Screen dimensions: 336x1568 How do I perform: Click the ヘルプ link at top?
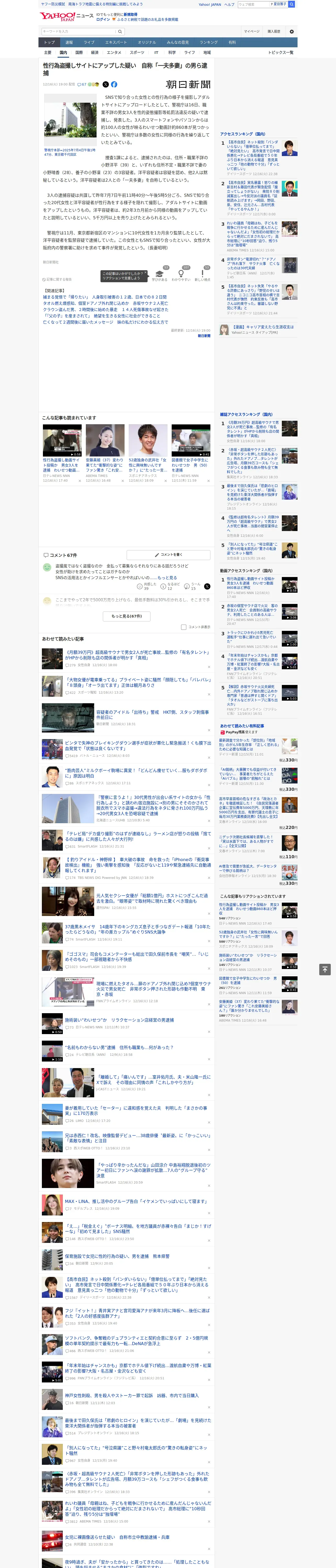[229, 4]
